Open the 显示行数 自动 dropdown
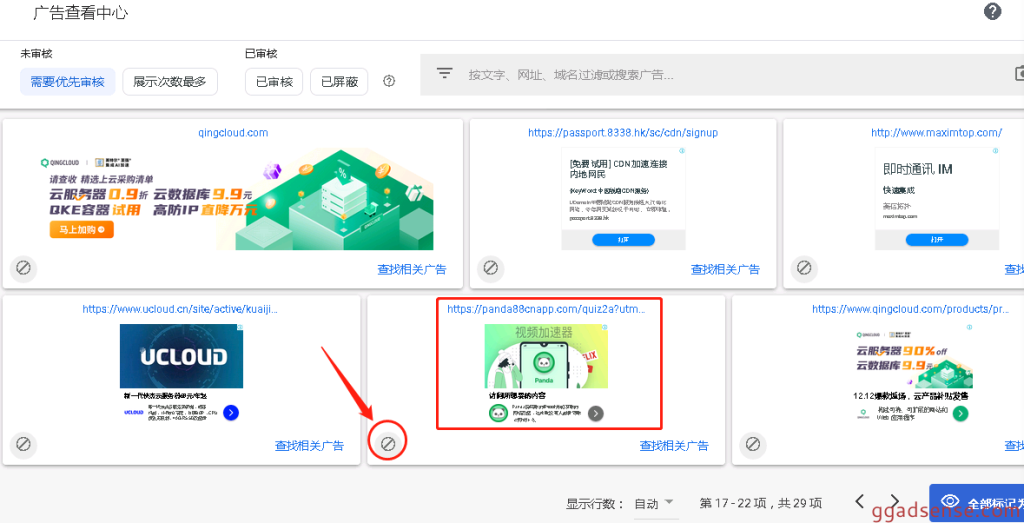Viewport: 1024px width, 523px height. click(x=655, y=503)
